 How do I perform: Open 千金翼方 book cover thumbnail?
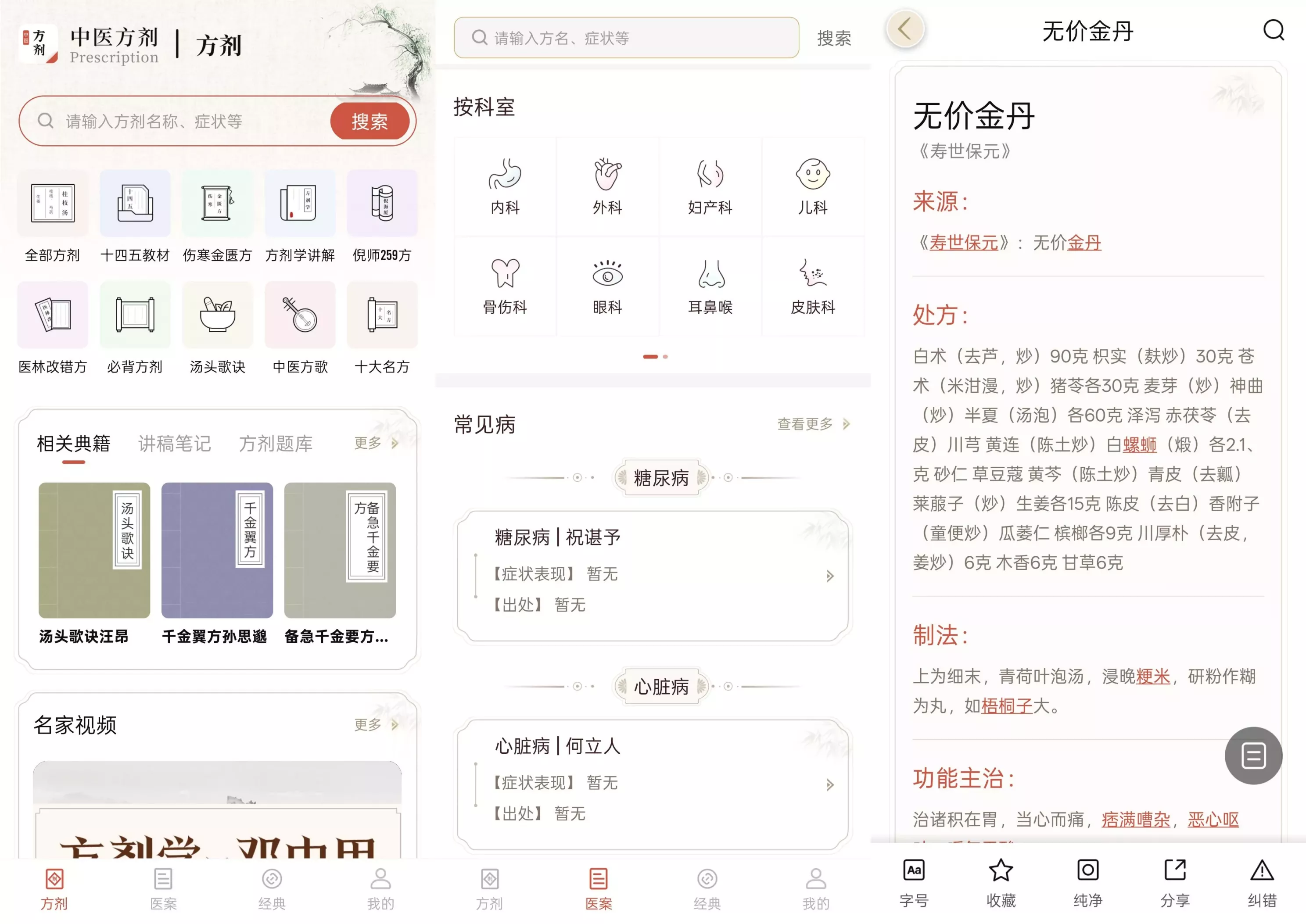(x=217, y=550)
